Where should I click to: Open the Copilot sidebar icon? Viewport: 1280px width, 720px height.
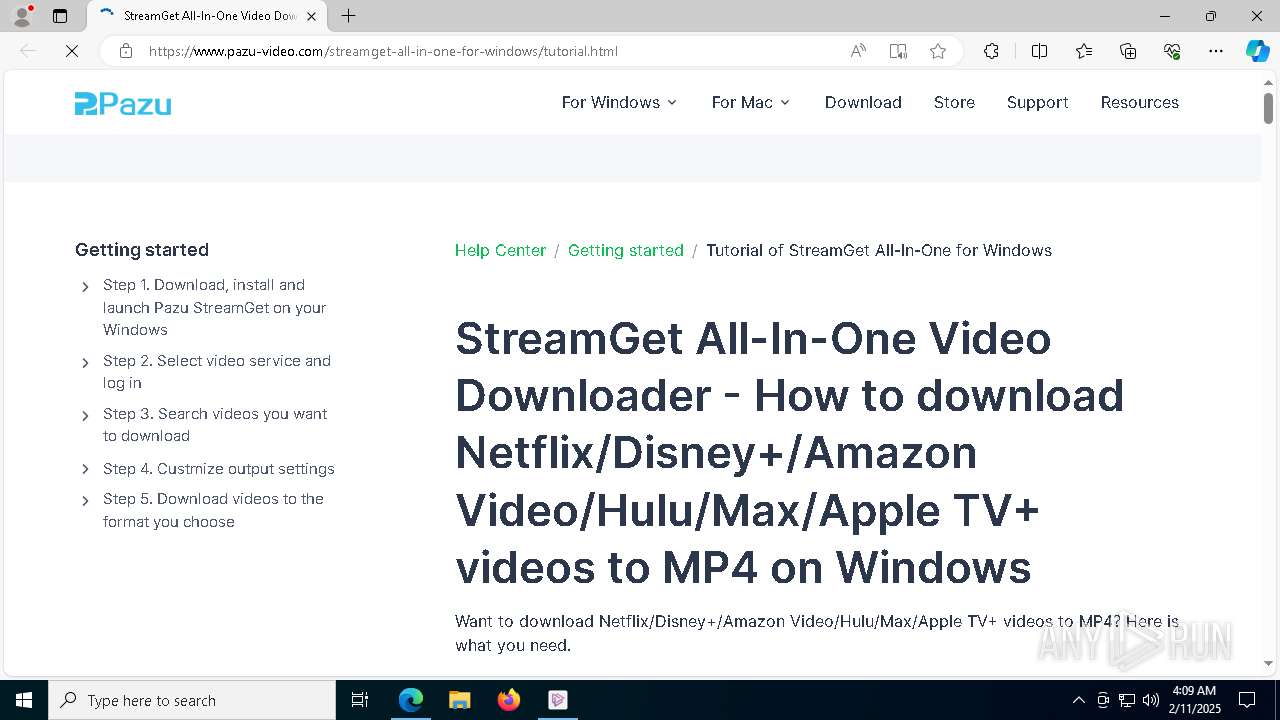tap(1257, 51)
